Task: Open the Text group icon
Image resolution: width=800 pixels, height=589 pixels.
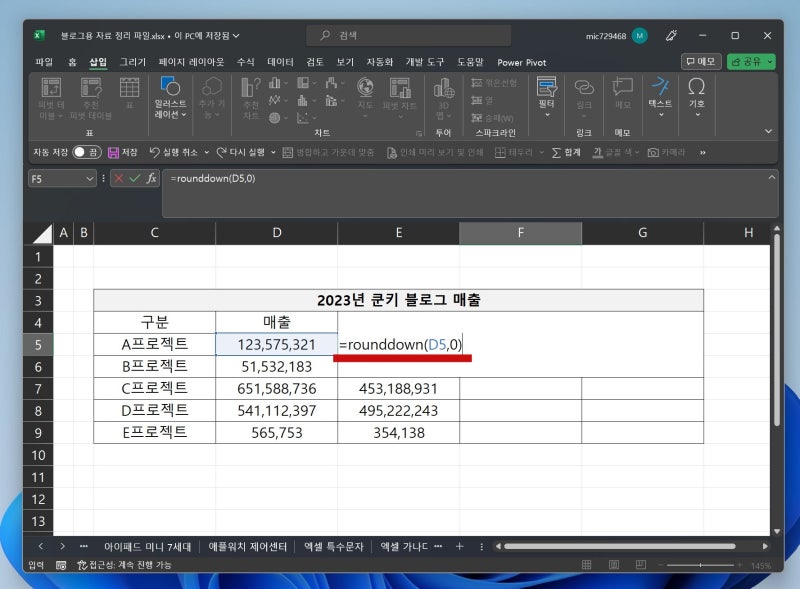Action: pos(660,97)
